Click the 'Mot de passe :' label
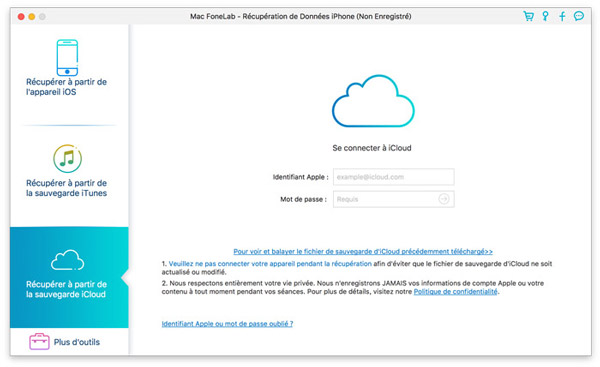 coord(303,199)
